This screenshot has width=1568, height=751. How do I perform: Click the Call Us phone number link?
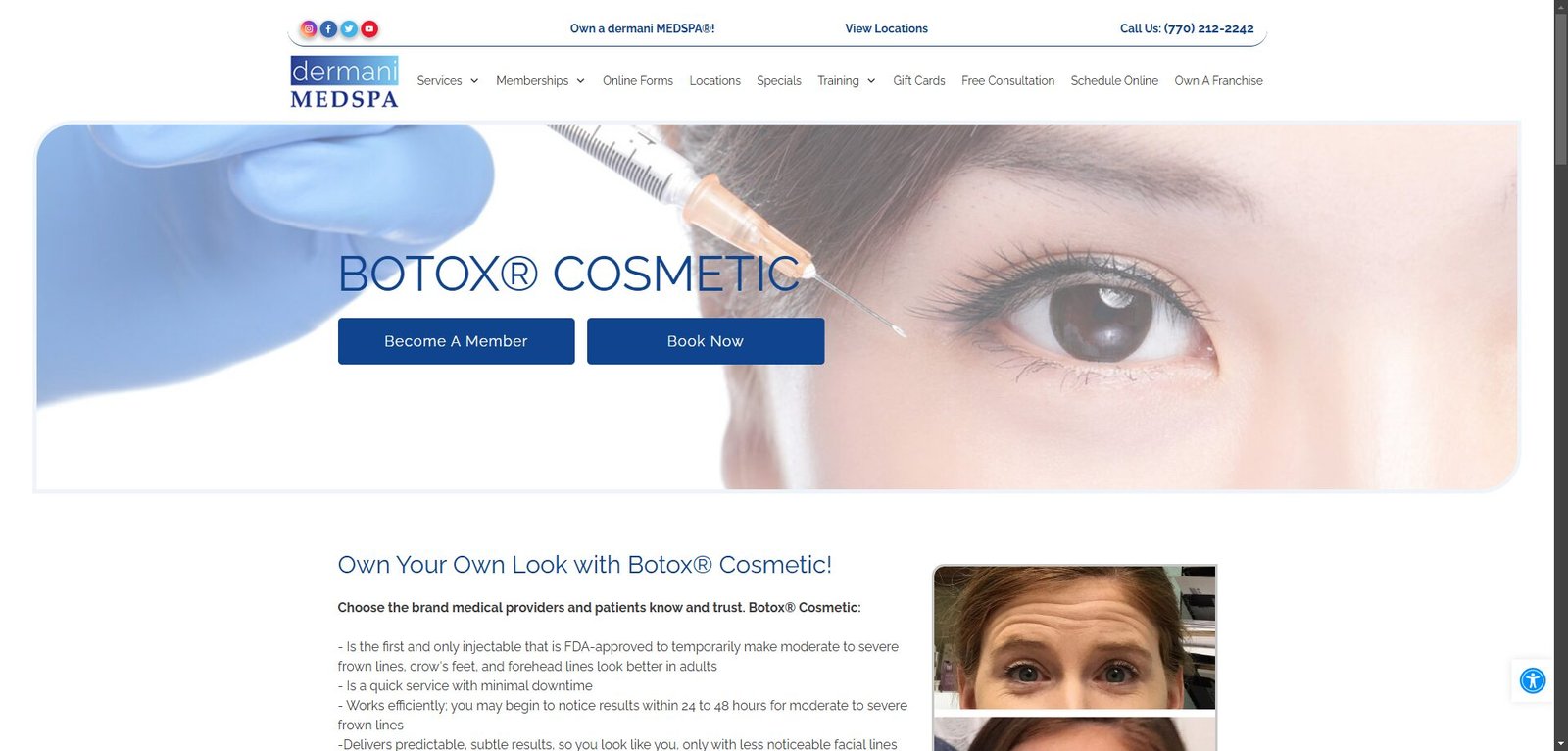coord(1187,28)
